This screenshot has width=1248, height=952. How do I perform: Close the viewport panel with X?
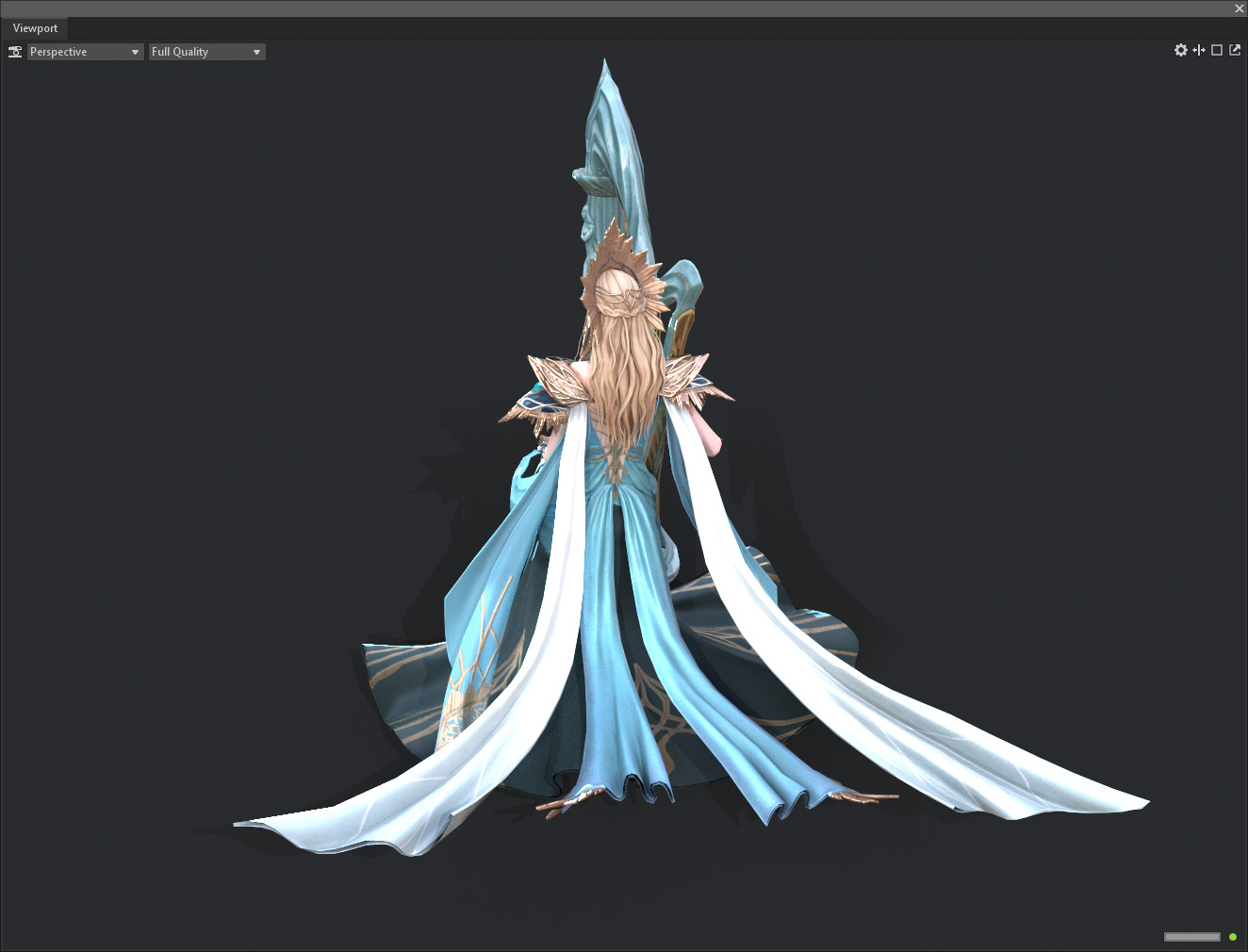(1240, 8)
